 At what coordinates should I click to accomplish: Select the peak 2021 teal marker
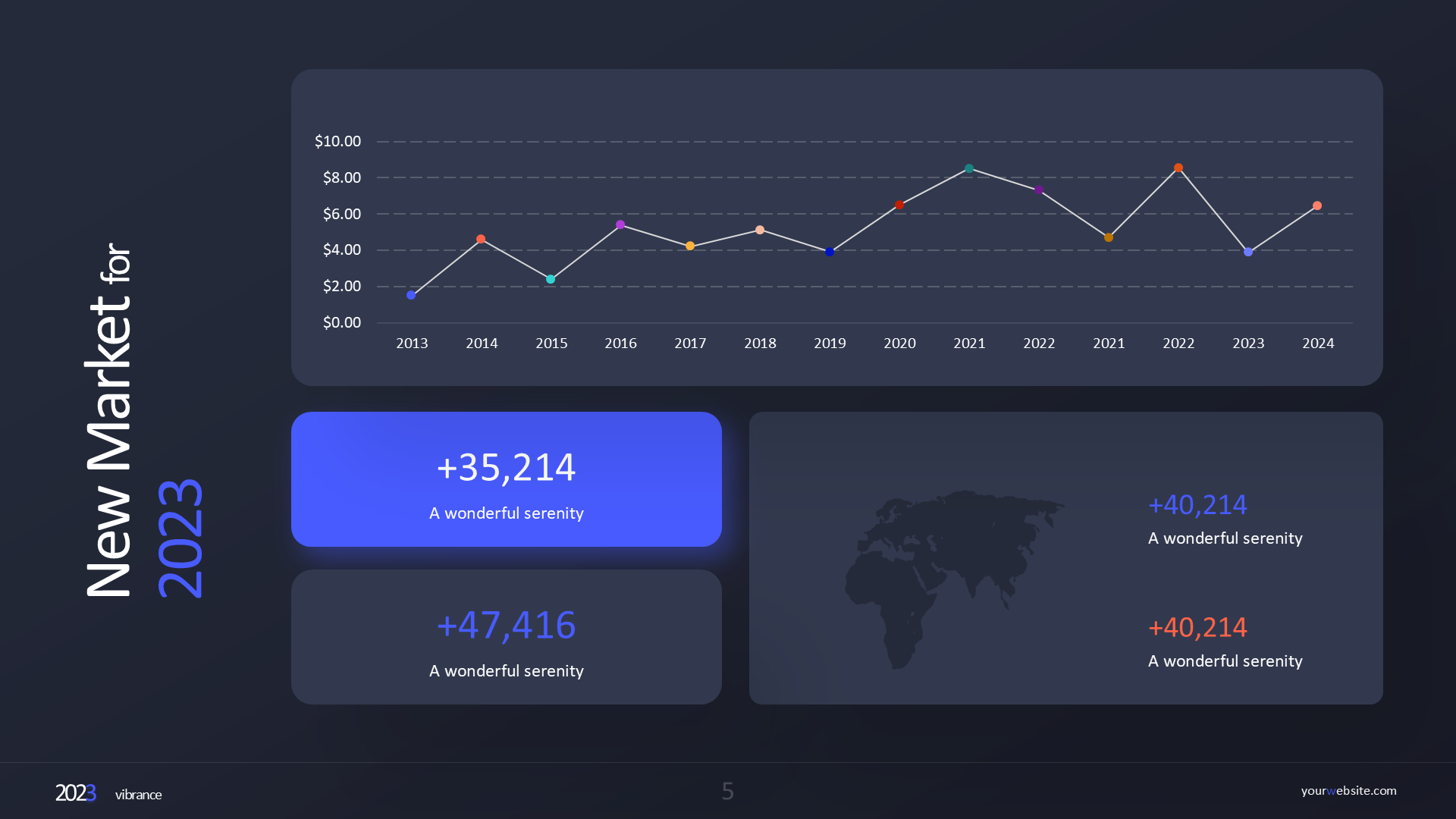969,168
